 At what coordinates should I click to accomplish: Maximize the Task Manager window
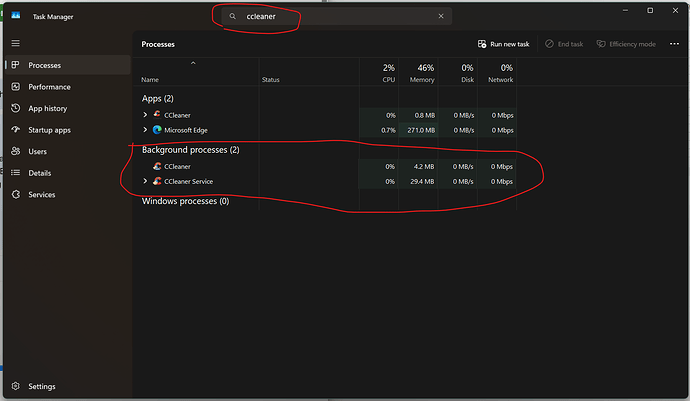pyautogui.click(x=650, y=10)
